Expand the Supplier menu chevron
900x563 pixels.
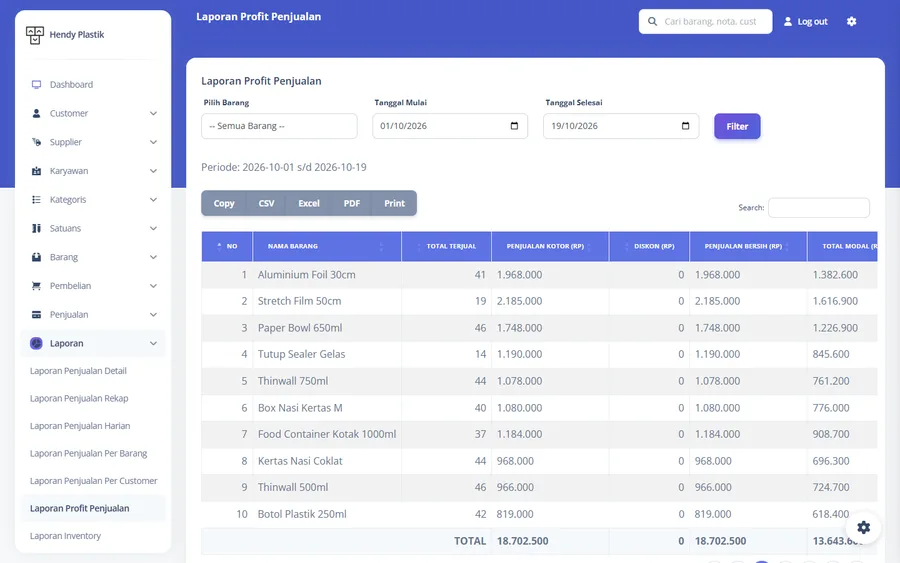pos(153,142)
